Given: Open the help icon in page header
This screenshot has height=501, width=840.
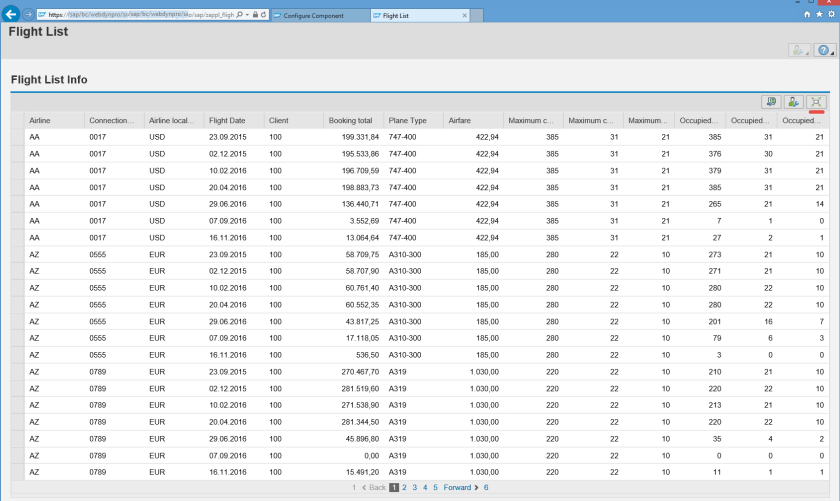Looking at the screenshot, I should point(823,50).
